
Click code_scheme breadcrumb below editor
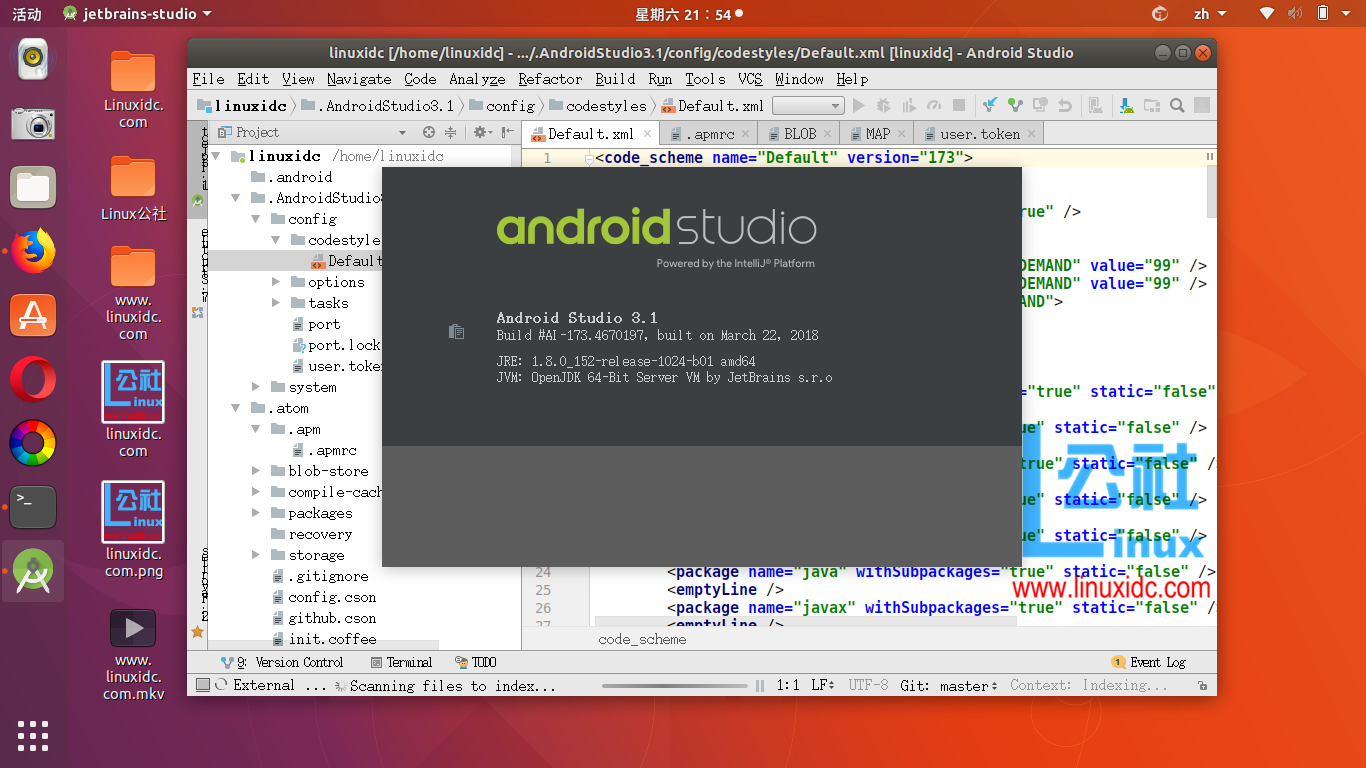pos(642,639)
